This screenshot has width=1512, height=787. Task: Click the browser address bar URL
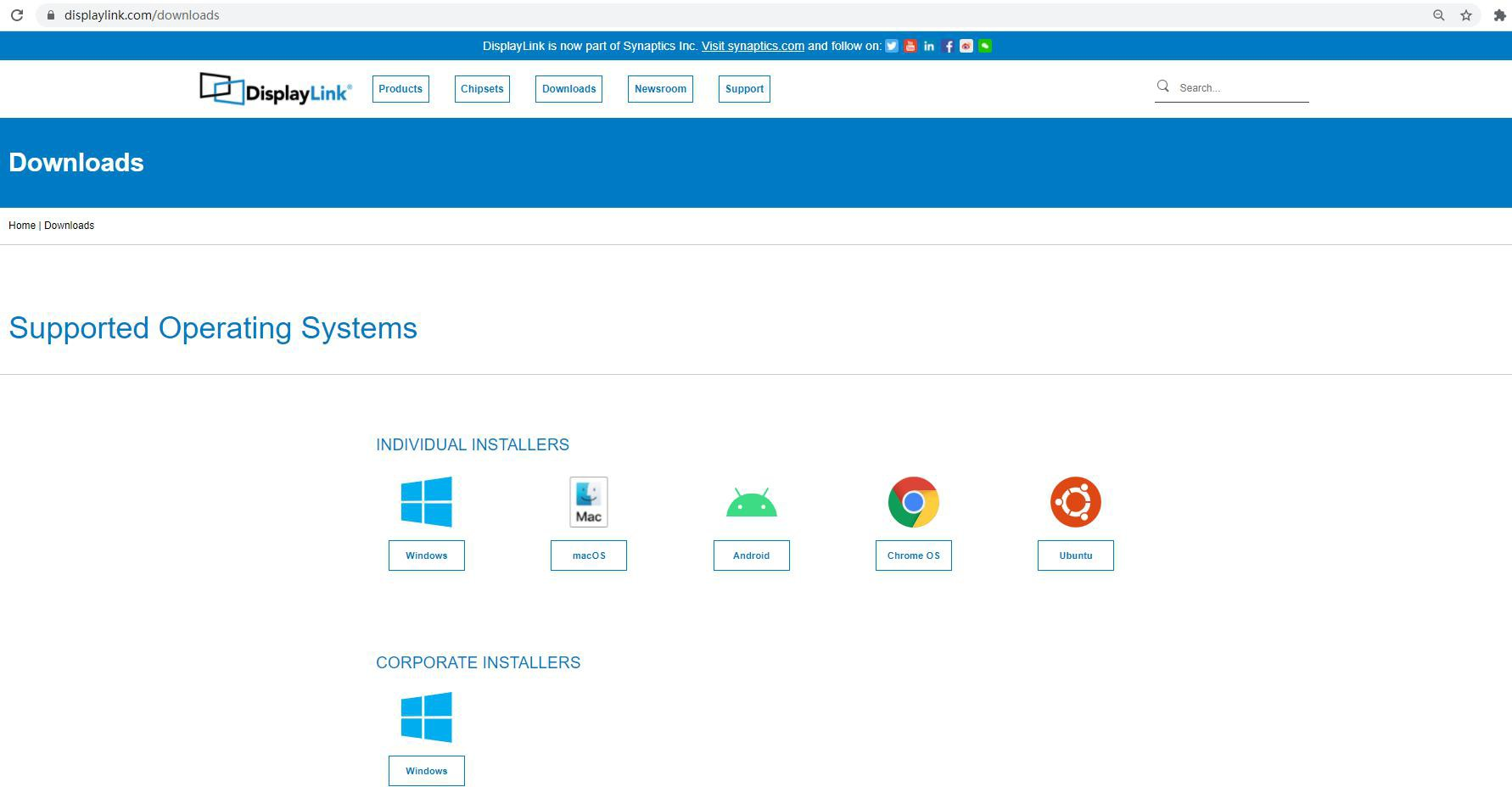point(142,15)
